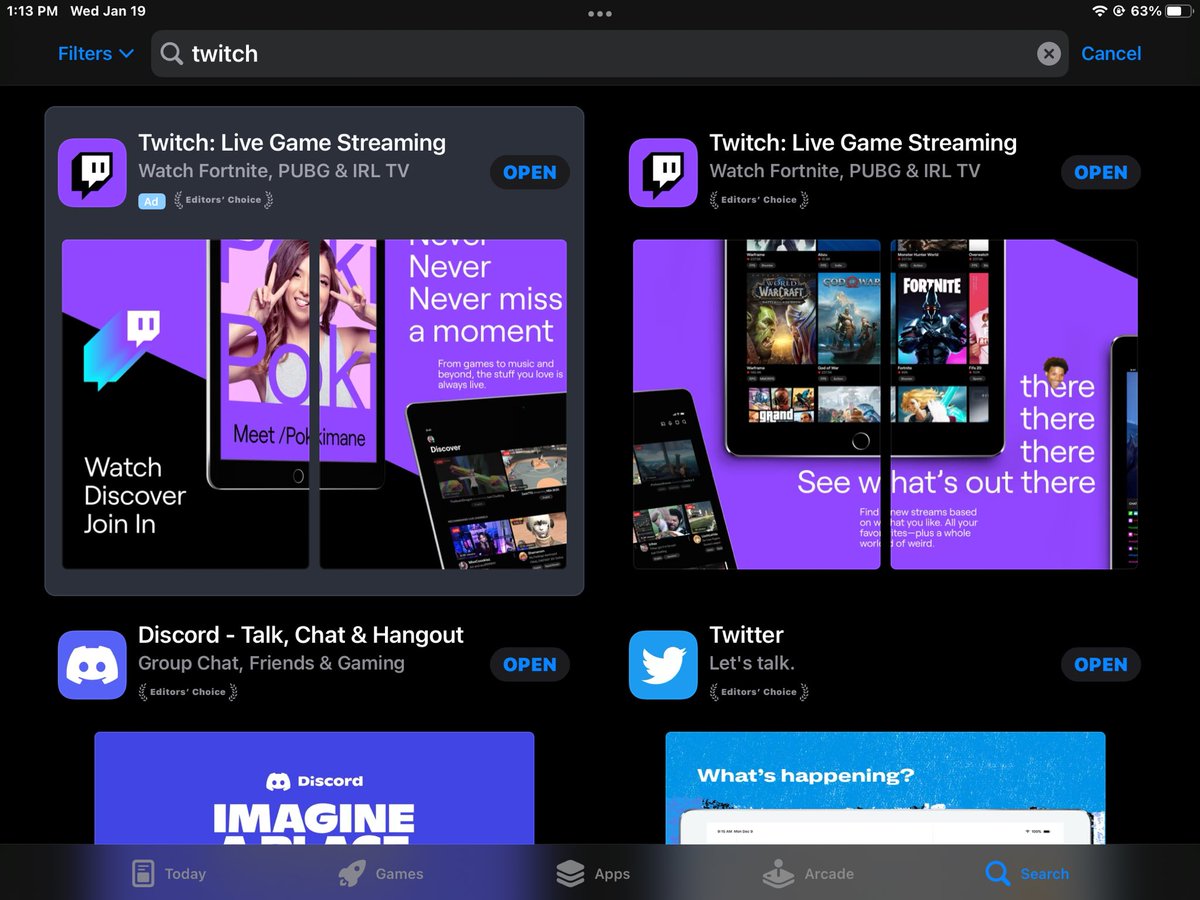Tap the Wi-Fi icon in status bar
Viewport: 1200px width, 900px height.
pos(1100,11)
